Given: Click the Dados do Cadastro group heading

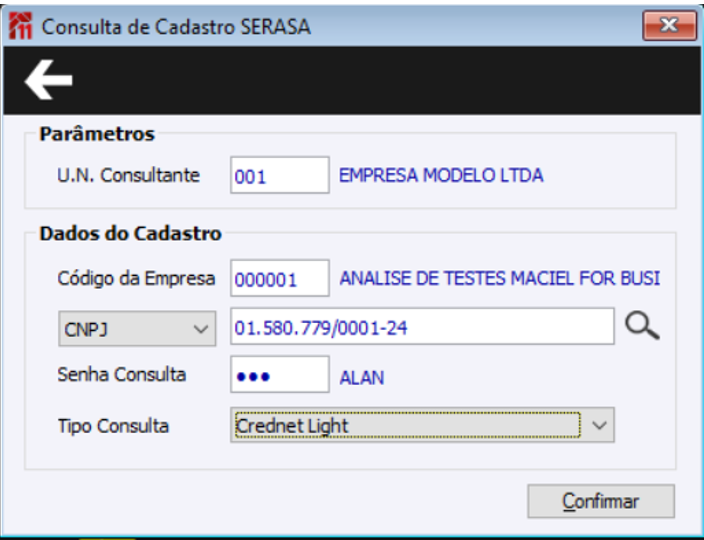Looking at the screenshot, I should click(130, 234).
